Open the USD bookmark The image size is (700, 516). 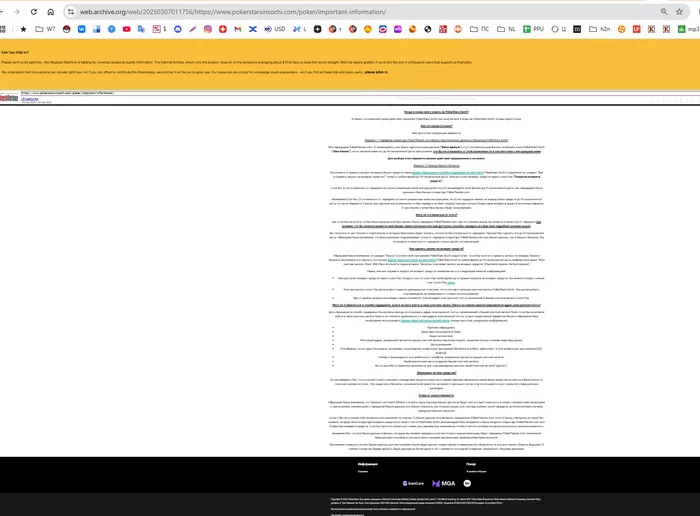[275, 29]
